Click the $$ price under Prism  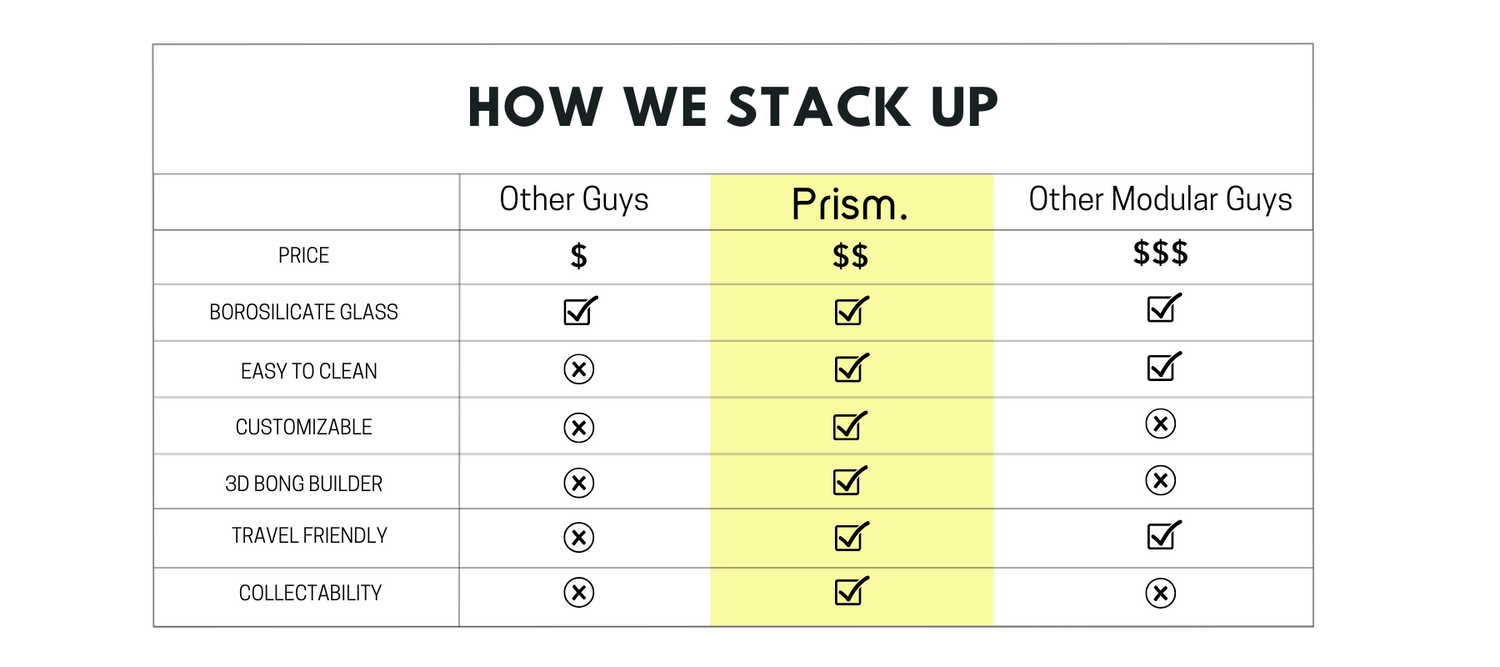(x=850, y=257)
